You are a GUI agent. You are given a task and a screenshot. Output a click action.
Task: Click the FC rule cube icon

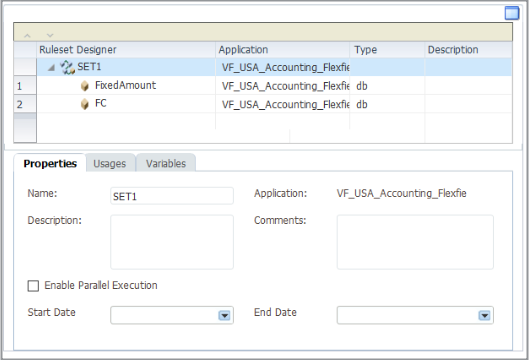pos(85,104)
